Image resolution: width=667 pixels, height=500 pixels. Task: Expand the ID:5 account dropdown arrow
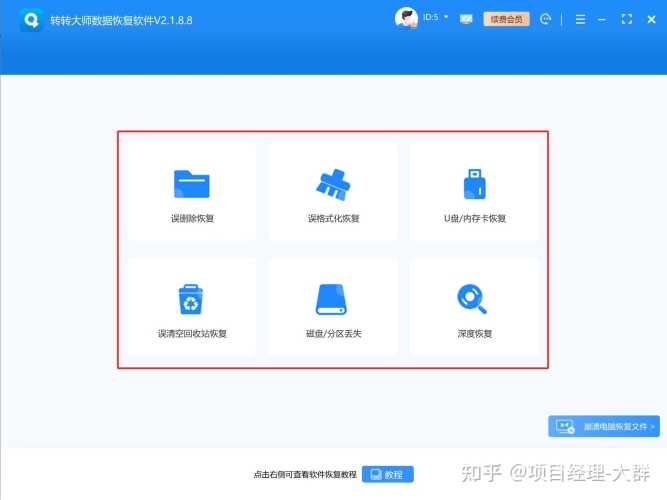446,17
